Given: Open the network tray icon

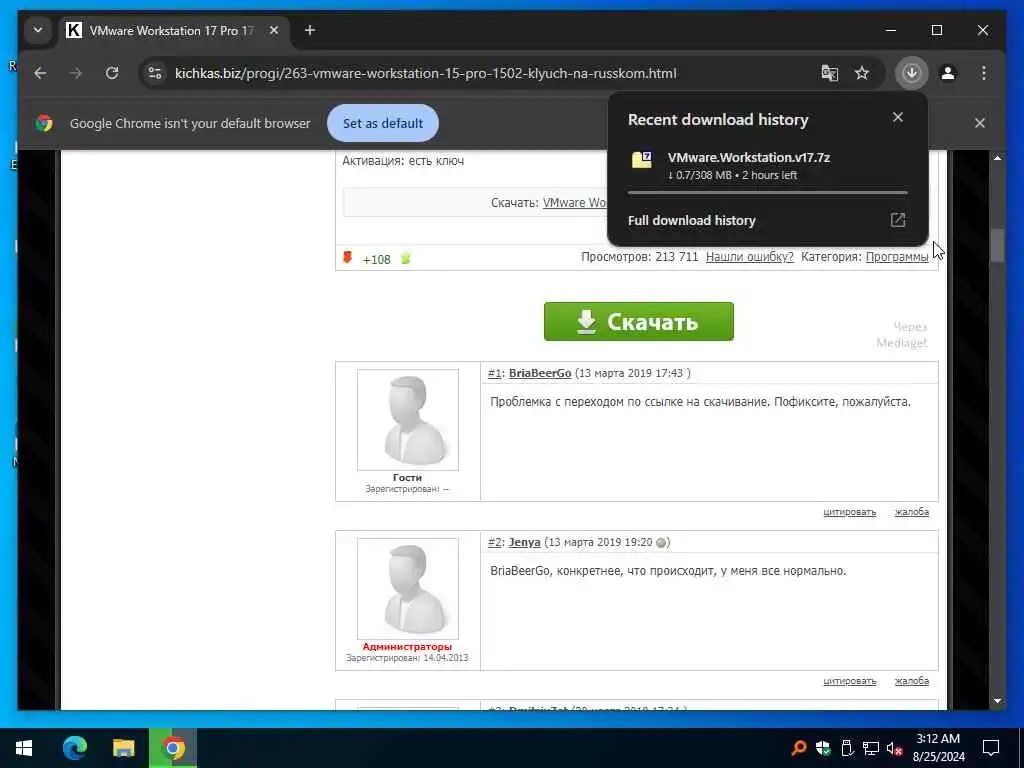Looking at the screenshot, I should [871, 748].
